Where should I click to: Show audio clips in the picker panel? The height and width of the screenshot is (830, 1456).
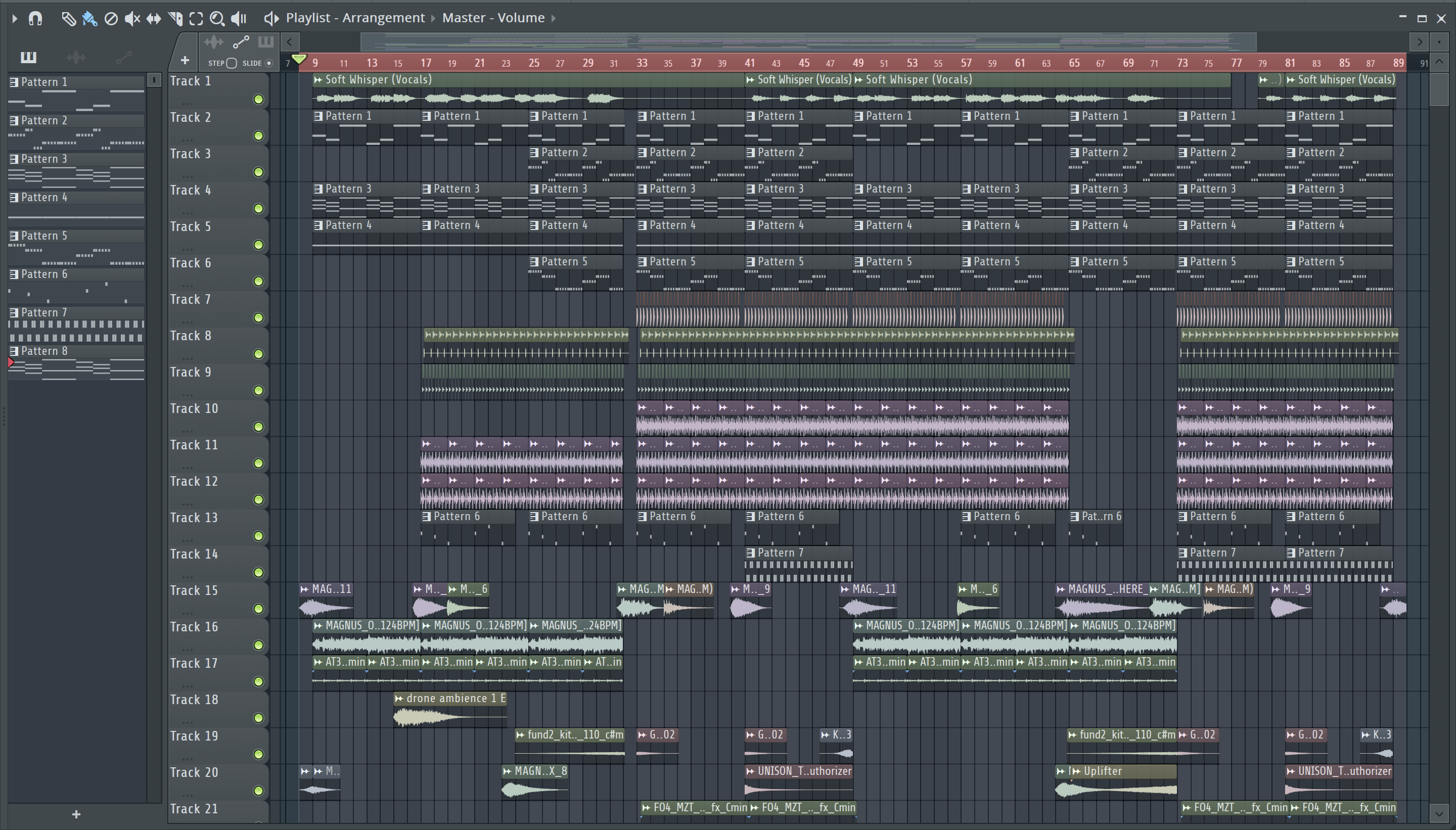(x=76, y=57)
